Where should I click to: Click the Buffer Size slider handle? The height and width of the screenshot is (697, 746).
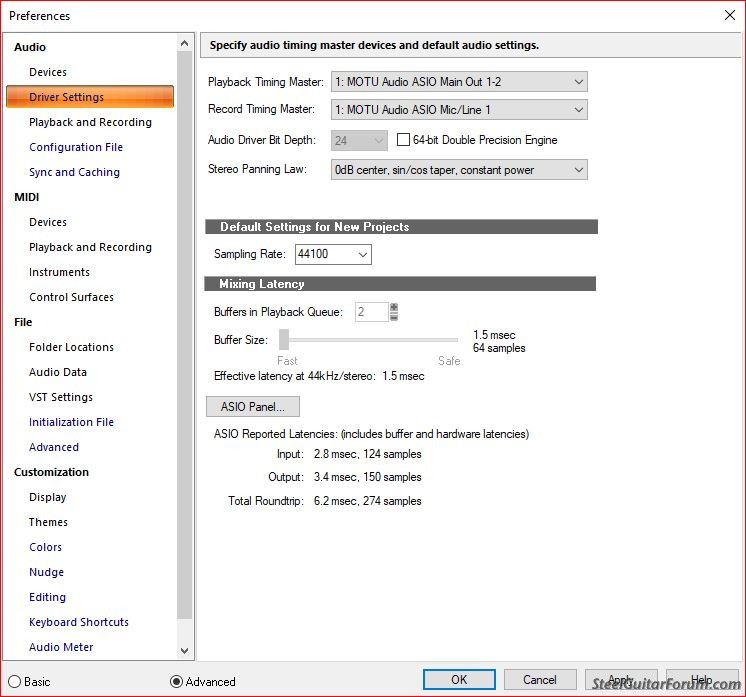(x=284, y=340)
